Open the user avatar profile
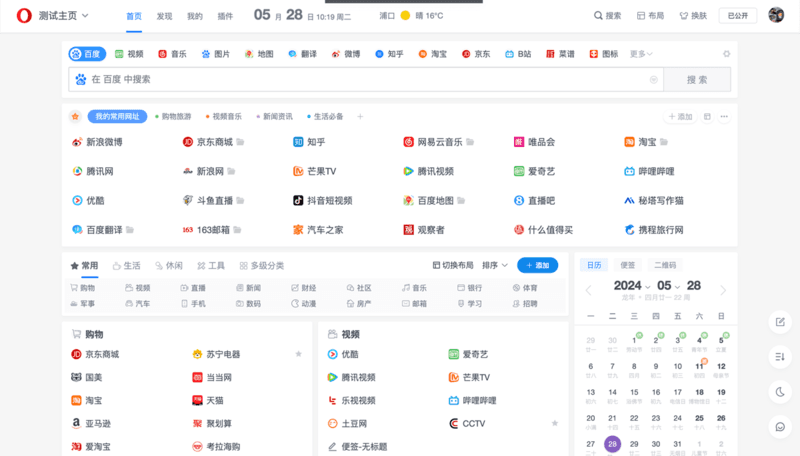Image resolution: width=800 pixels, height=456 pixels. 776,15
